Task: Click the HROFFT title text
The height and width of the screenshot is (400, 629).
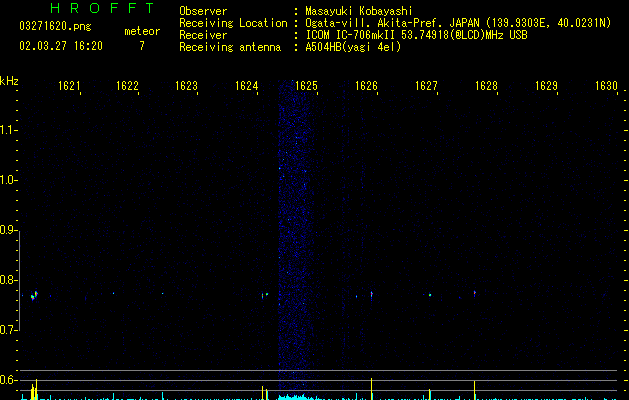Action: (102, 8)
